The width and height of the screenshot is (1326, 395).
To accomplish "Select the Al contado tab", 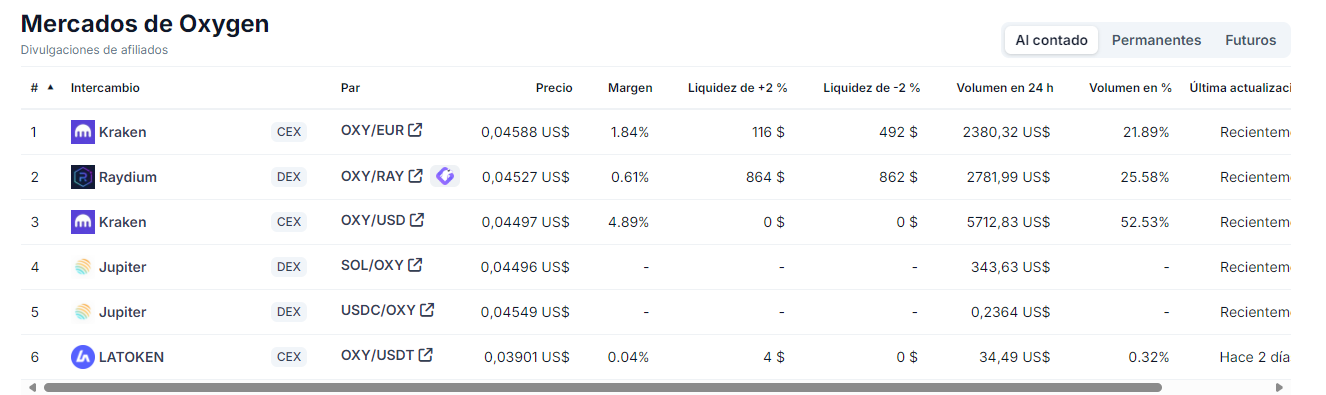I will click(1051, 40).
